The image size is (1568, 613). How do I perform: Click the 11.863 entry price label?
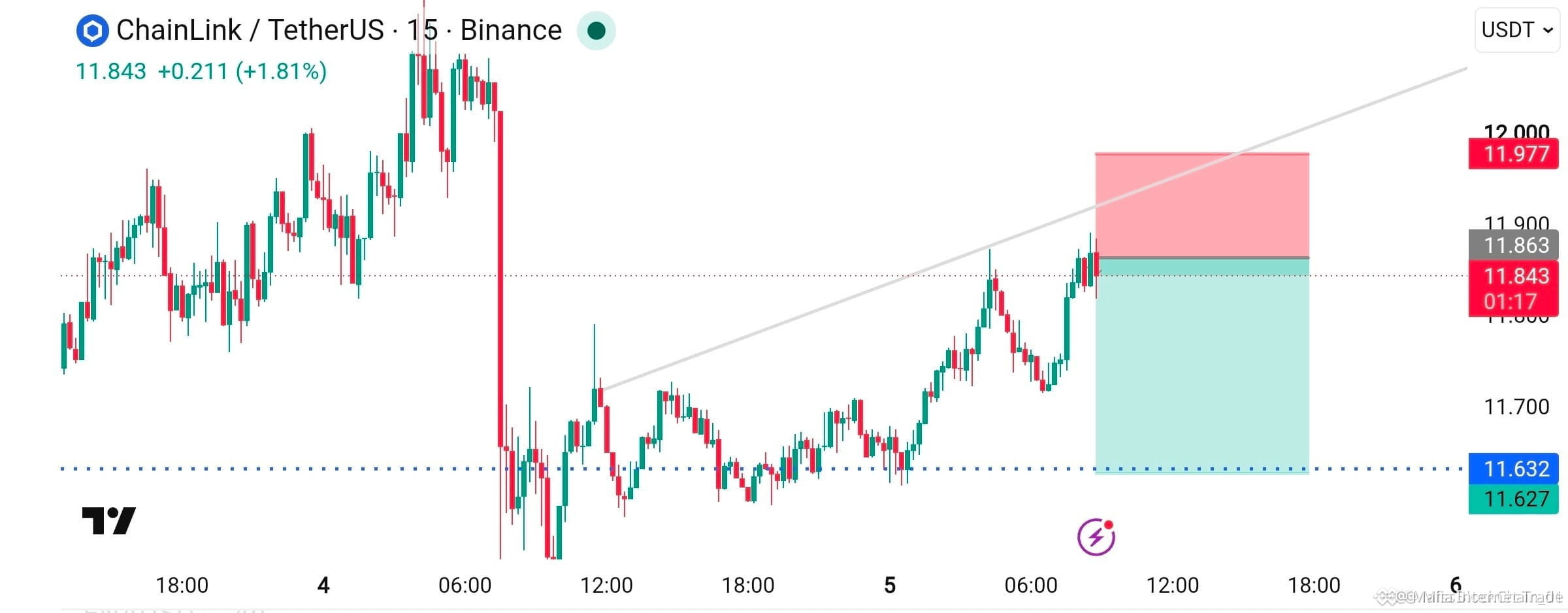[1513, 245]
